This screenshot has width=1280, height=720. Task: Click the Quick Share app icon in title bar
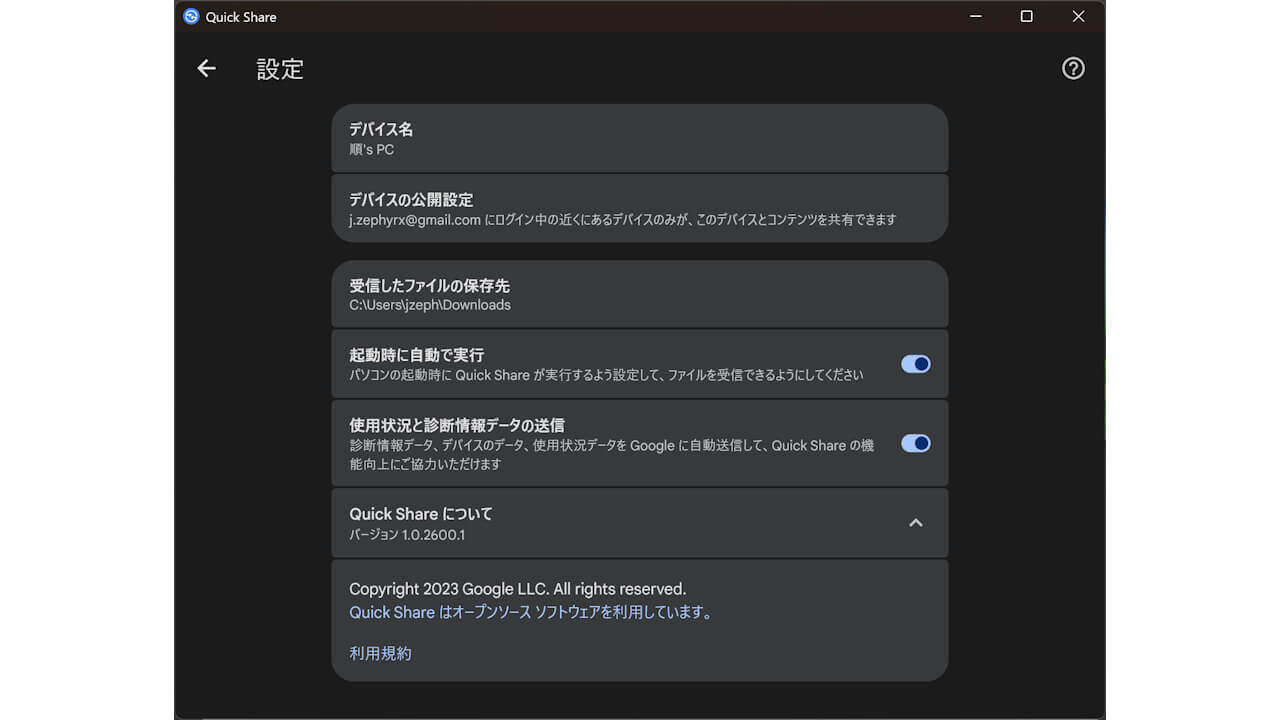click(x=191, y=16)
